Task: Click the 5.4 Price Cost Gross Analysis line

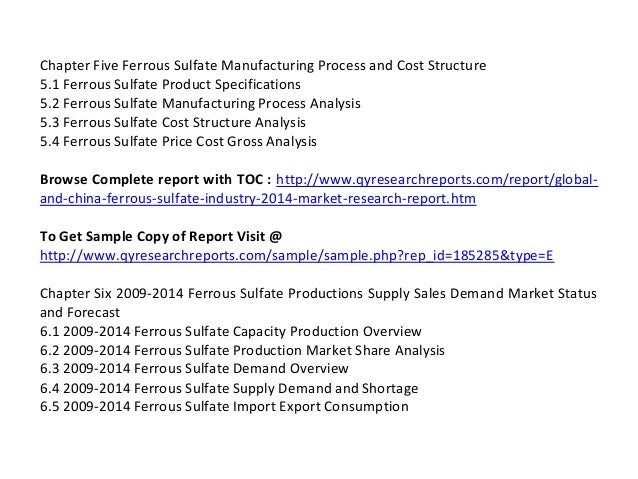Action: pyautogui.click(x=178, y=142)
